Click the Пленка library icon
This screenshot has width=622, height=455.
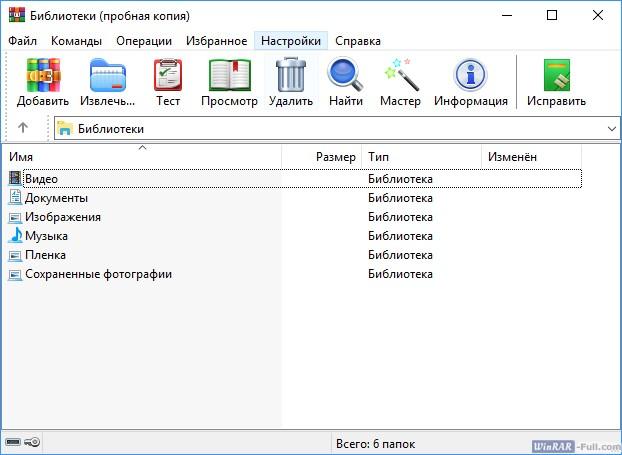click(15, 255)
